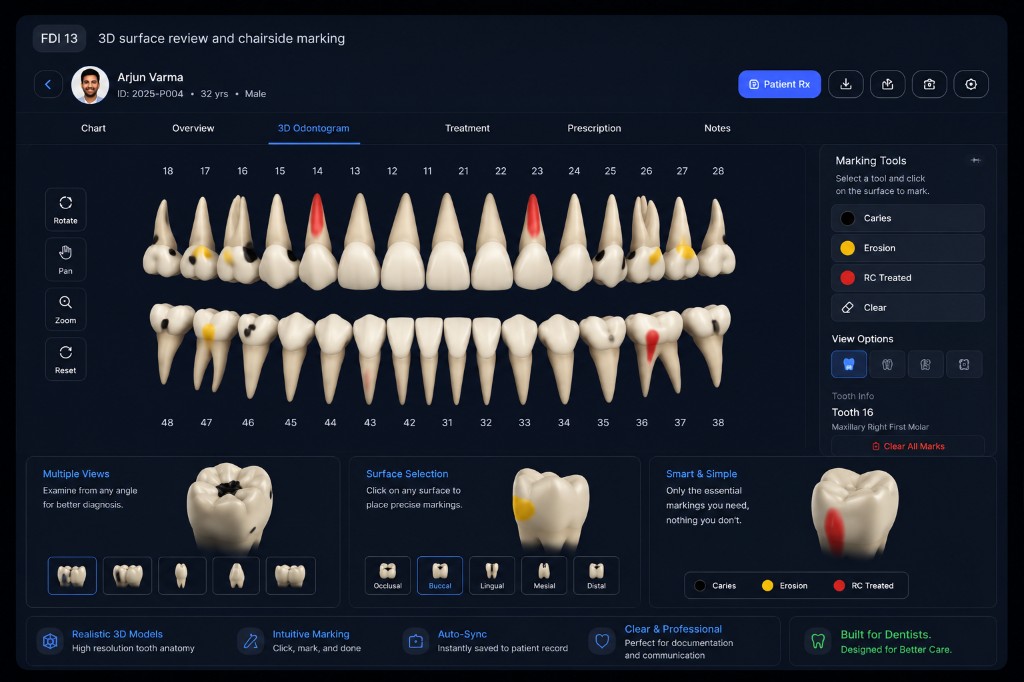Click the RC Treated legend item

pos(863,586)
